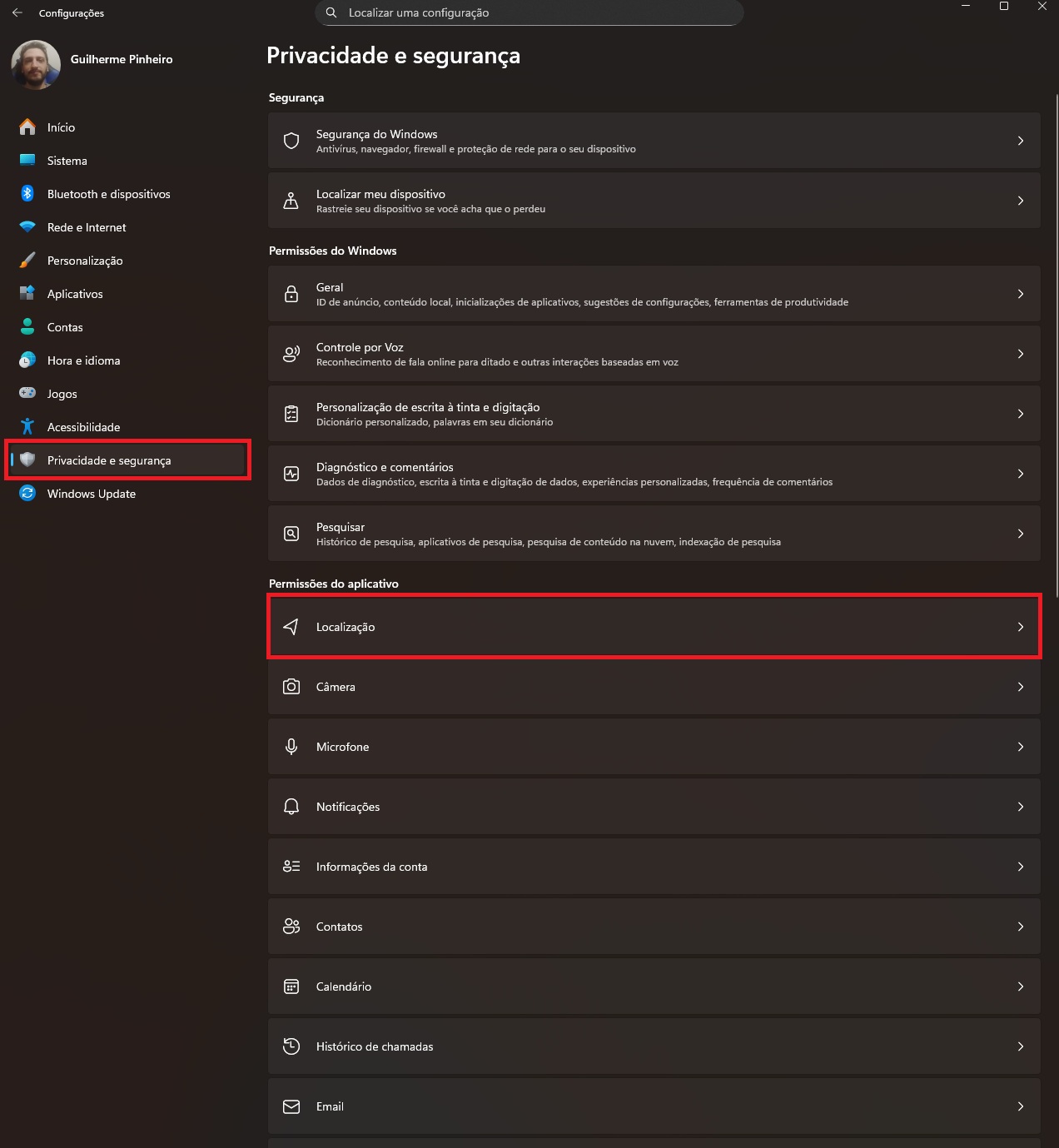Expand the Pesquisar settings entry
Screen dimensions: 1059x1148
[x=654, y=533]
